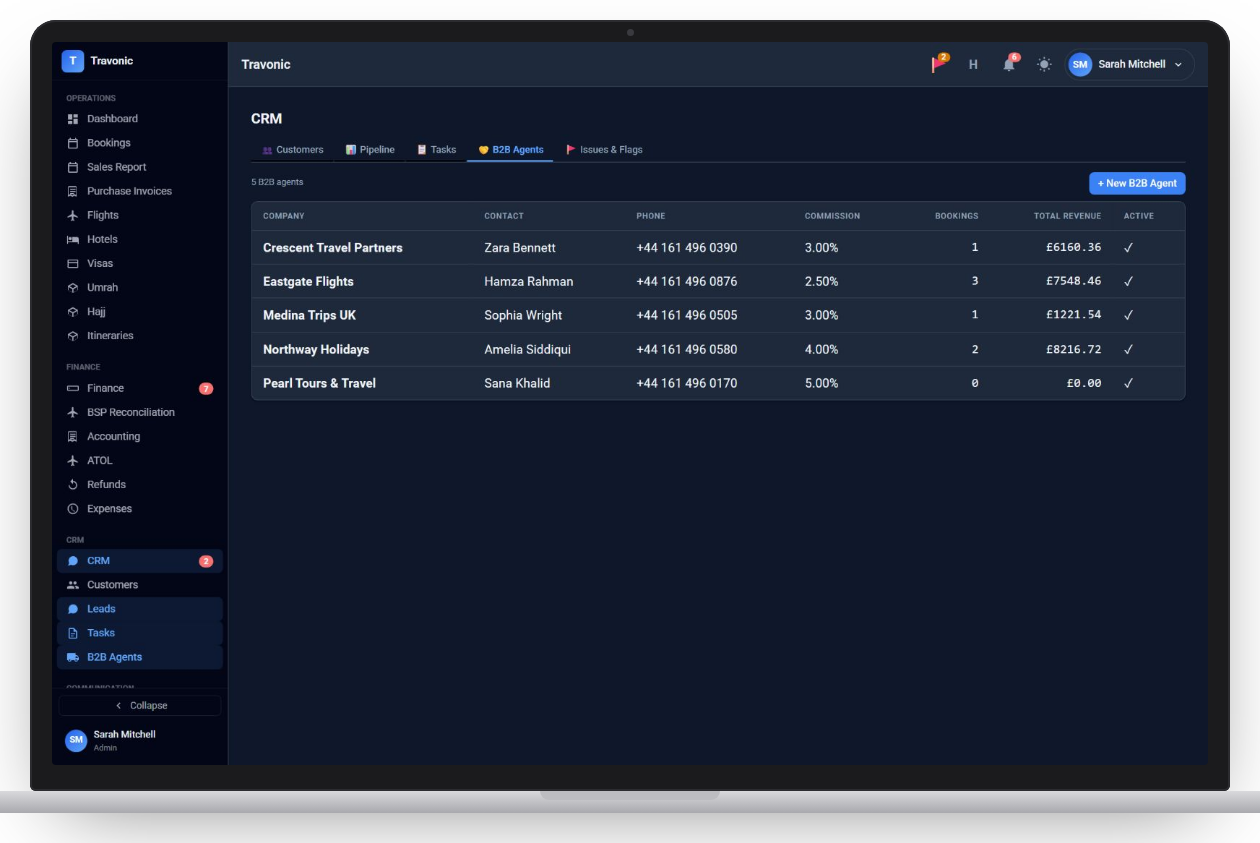Open B2B Agents in the sidebar

[x=140, y=657]
